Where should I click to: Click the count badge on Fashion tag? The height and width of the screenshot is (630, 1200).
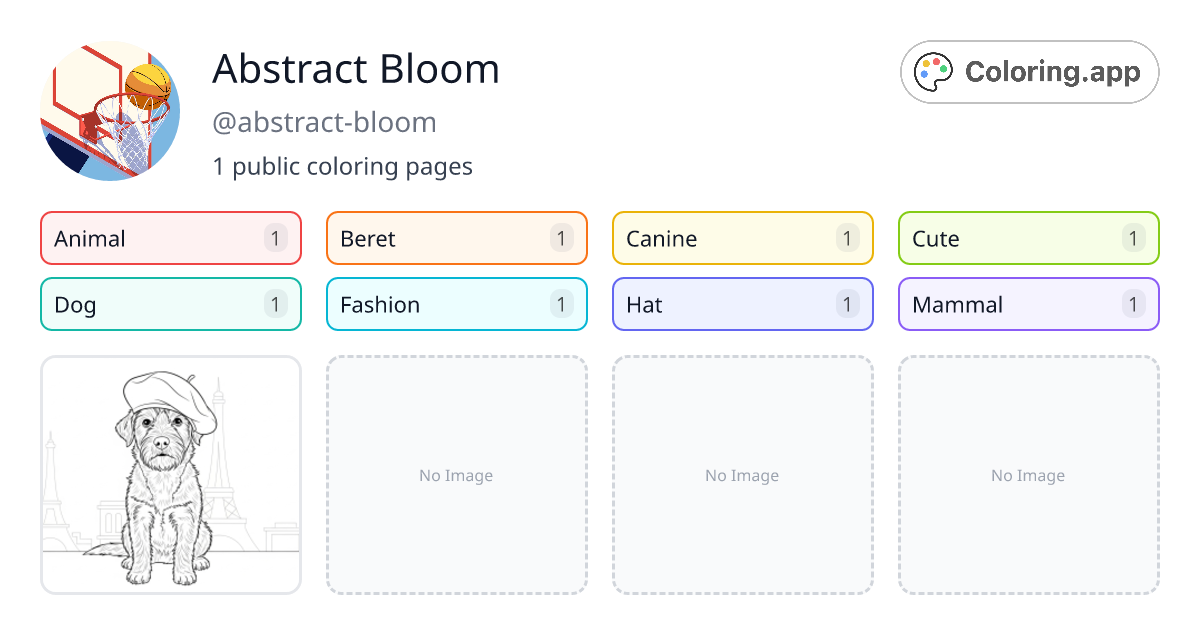coord(561,304)
